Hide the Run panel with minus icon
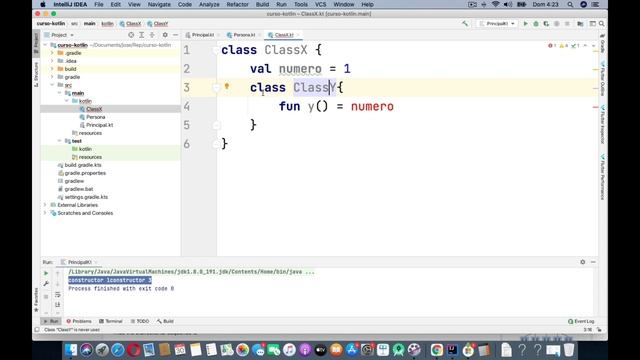Screen dimensions: 640x360 (x=593, y=262)
